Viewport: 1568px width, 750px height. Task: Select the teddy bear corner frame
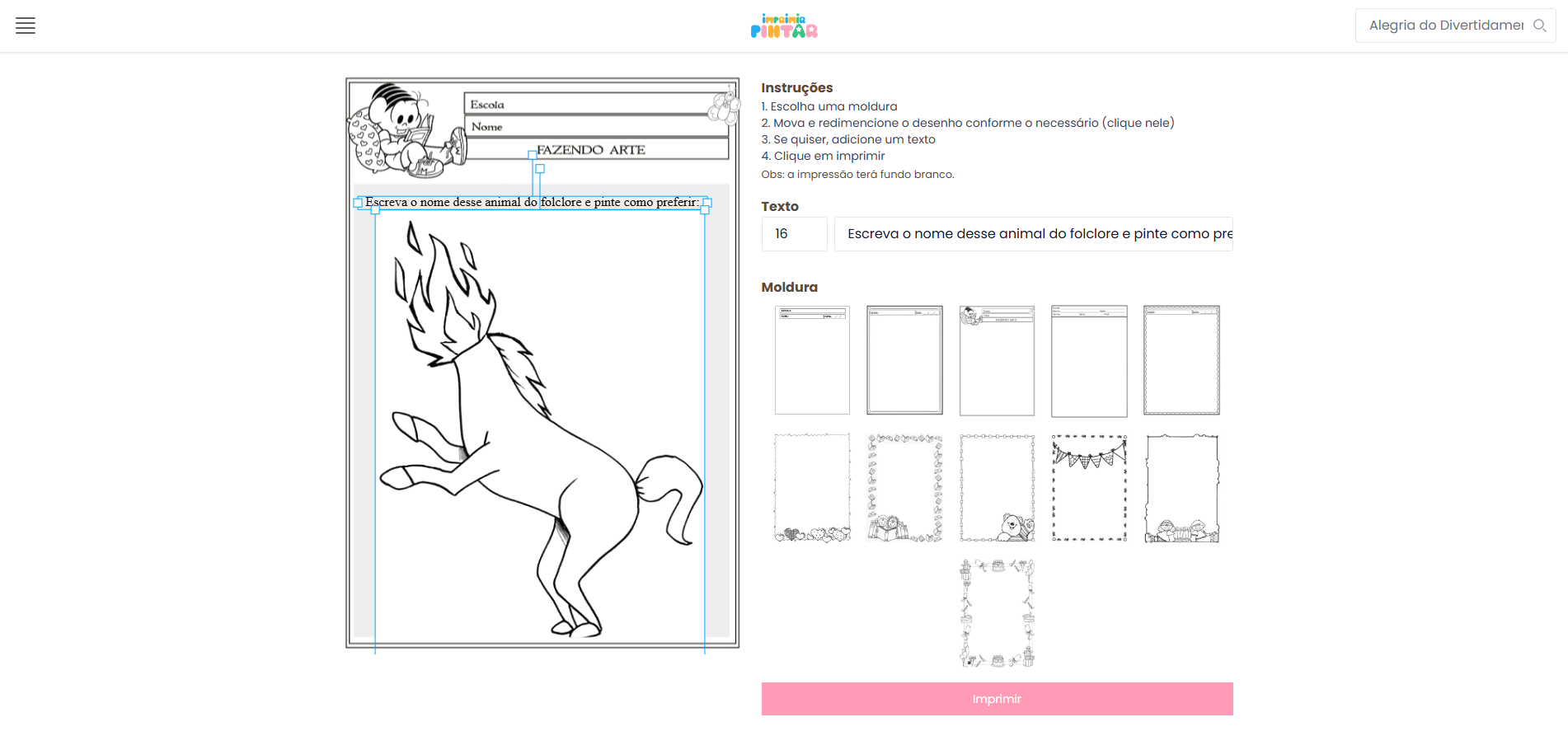[997, 488]
